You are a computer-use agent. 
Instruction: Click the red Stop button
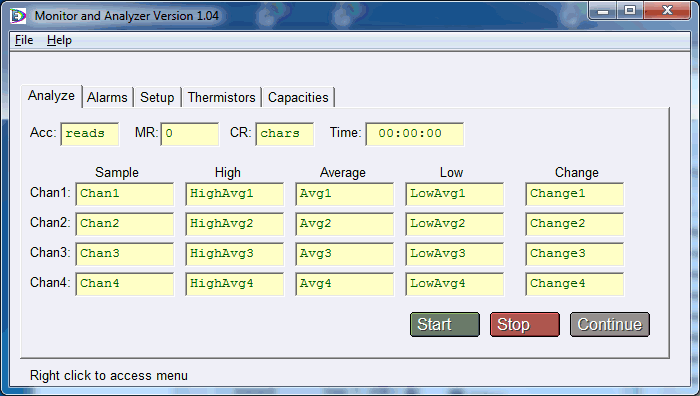525,325
